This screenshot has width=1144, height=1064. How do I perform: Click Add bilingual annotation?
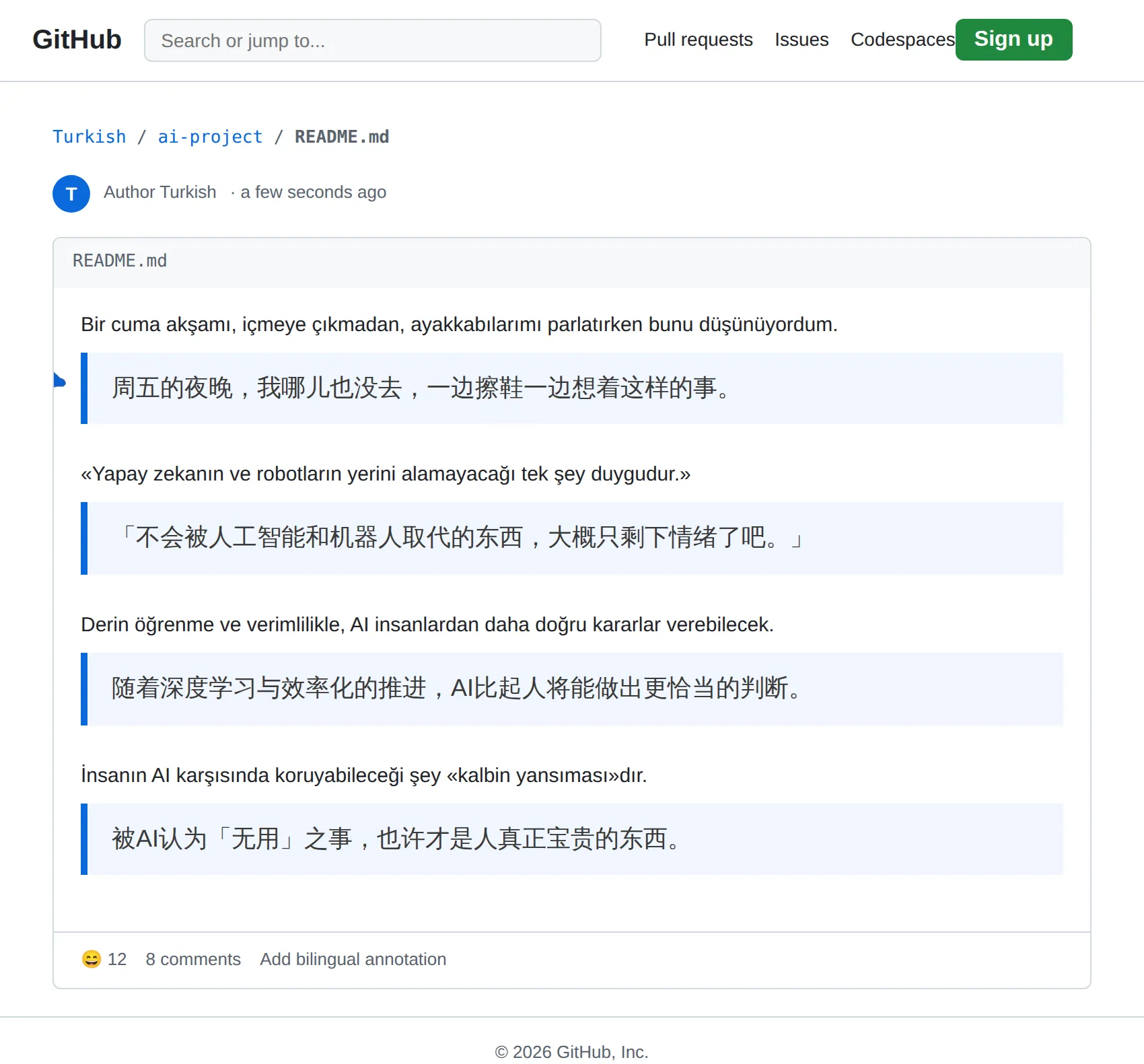[x=353, y=959]
